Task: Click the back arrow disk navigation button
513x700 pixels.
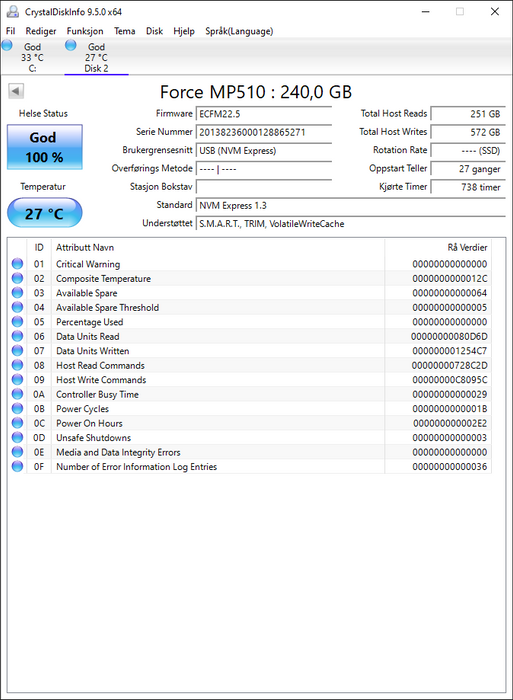Action: (16, 91)
